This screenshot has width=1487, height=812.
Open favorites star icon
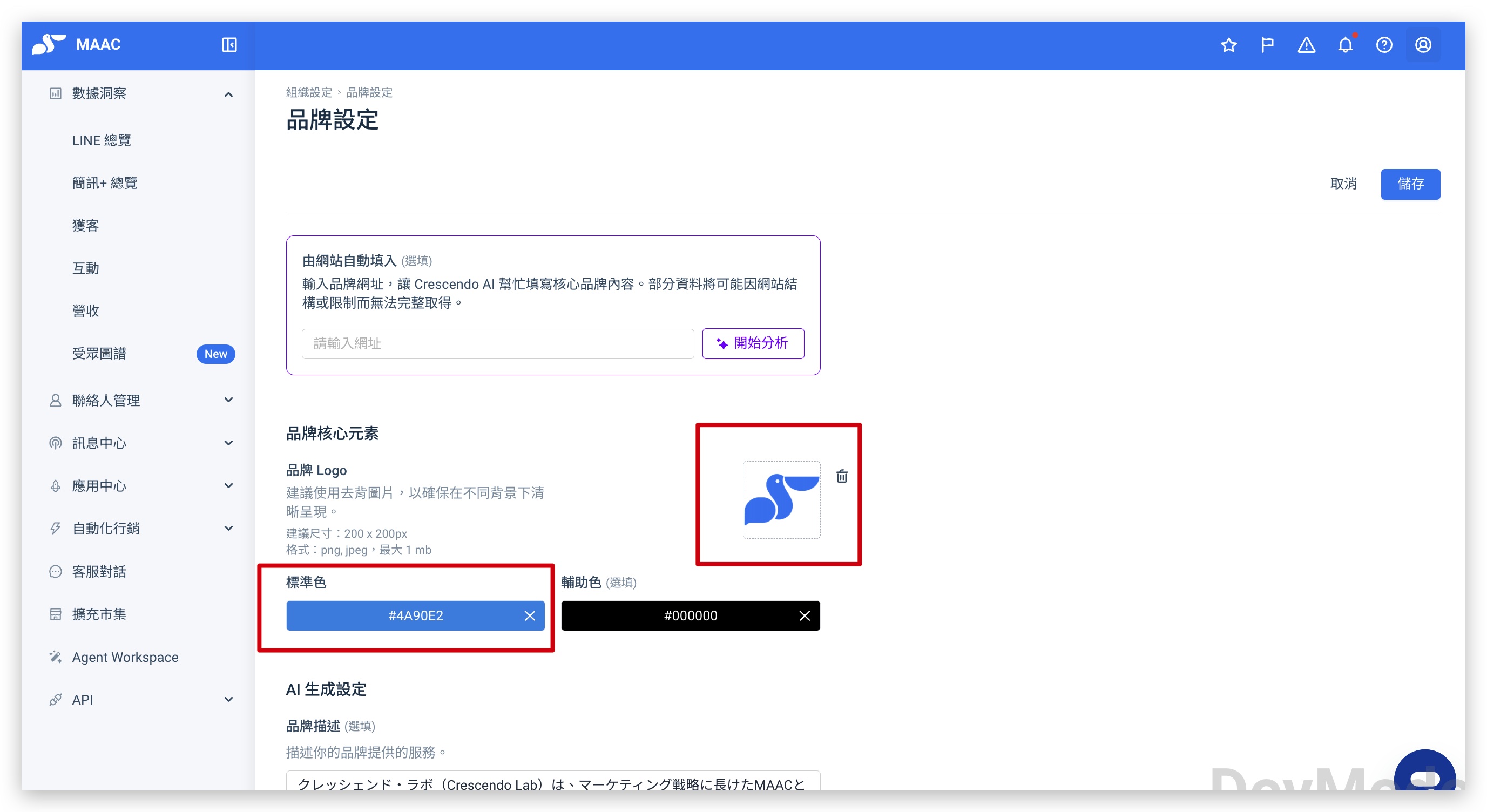point(1228,45)
